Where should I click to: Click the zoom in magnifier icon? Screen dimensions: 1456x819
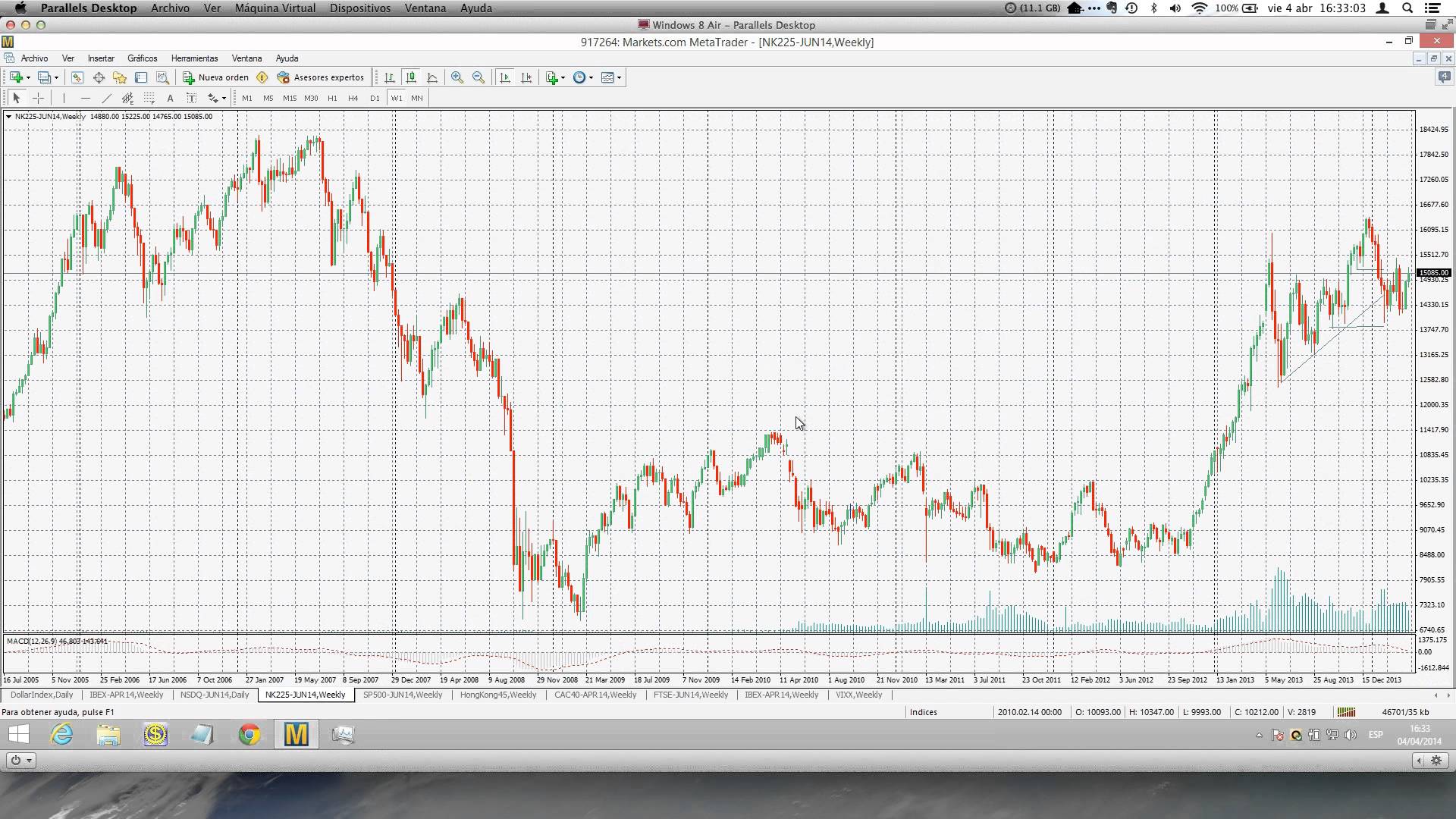pyautogui.click(x=457, y=77)
